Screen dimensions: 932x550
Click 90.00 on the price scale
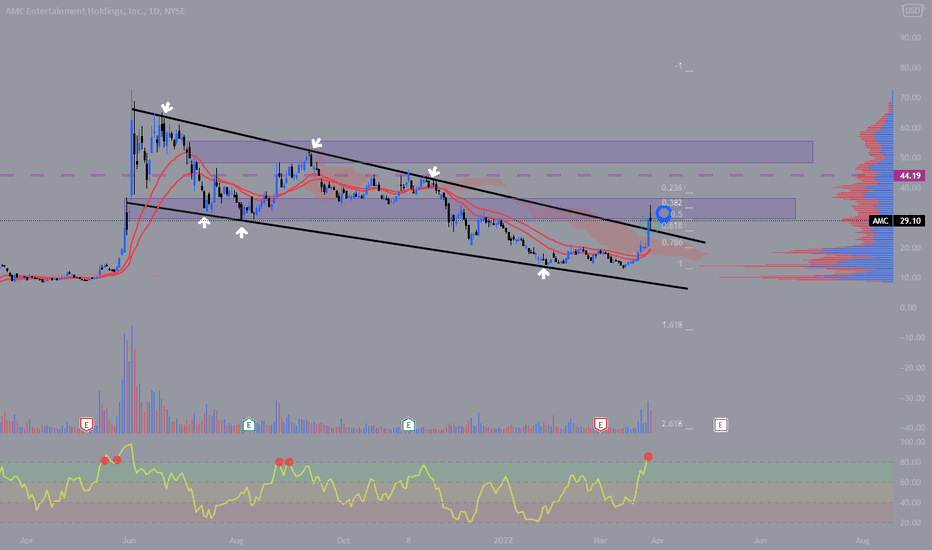point(909,37)
